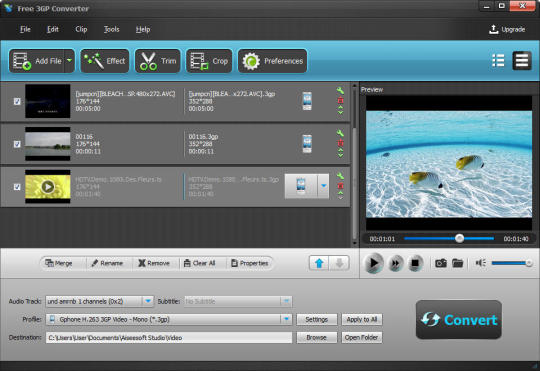Uncheck the HDTVDemo video row checkbox
This screenshot has height=371, width=540.
click(17, 187)
